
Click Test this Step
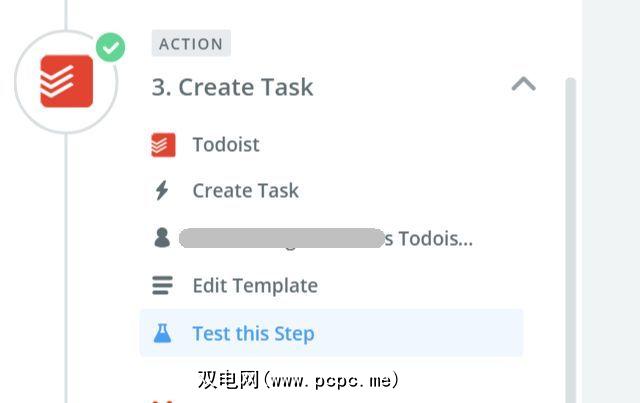click(254, 333)
